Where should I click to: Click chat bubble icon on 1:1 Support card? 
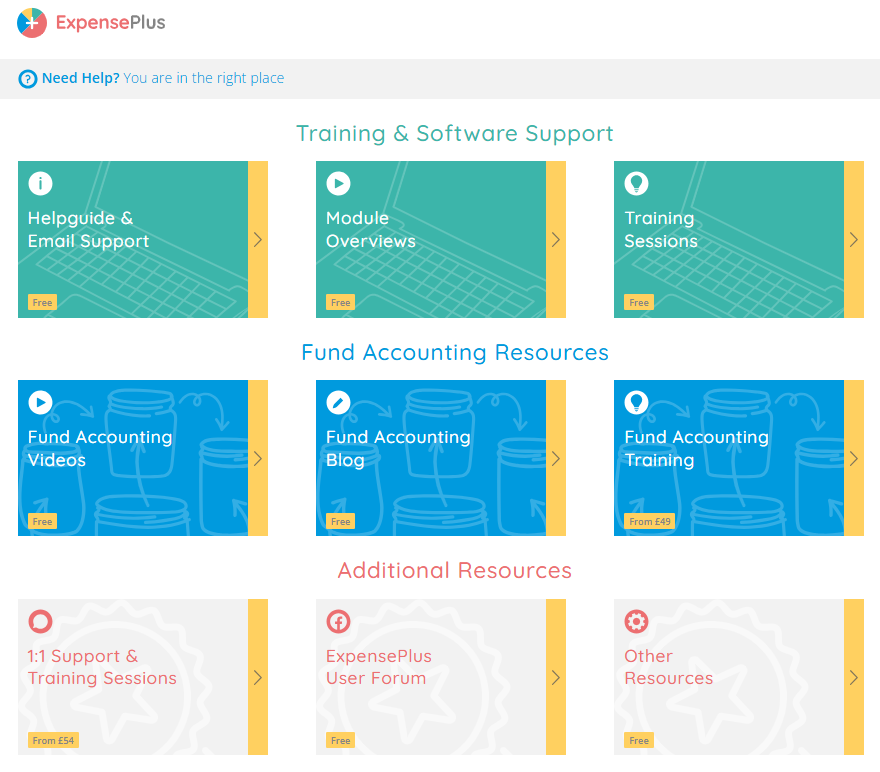click(x=40, y=622)
